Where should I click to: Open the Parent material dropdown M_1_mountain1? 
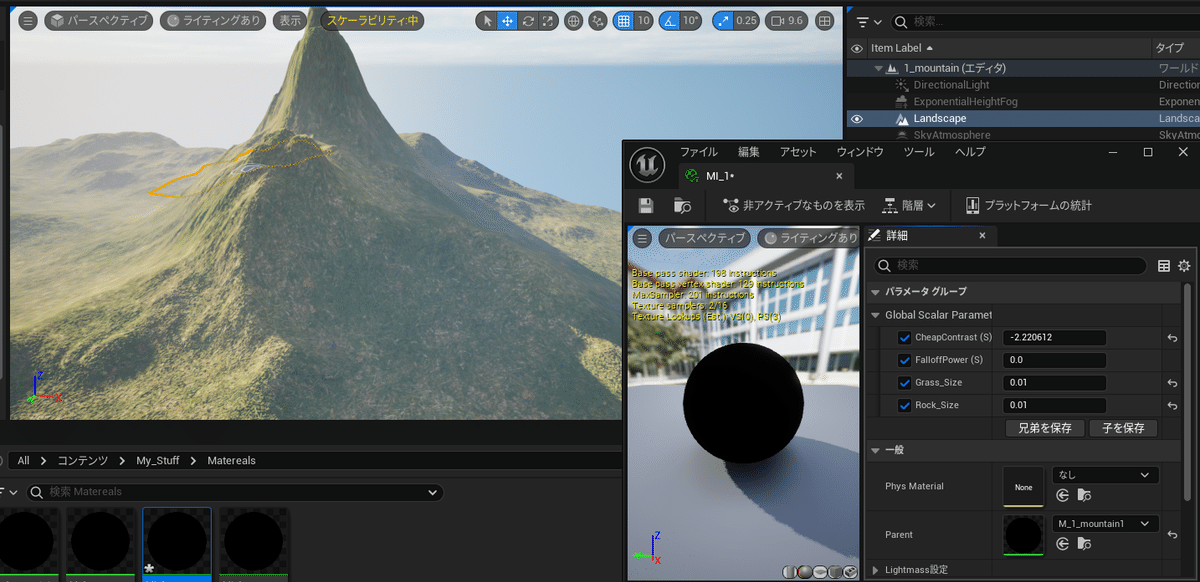(x=1105, y=524)
